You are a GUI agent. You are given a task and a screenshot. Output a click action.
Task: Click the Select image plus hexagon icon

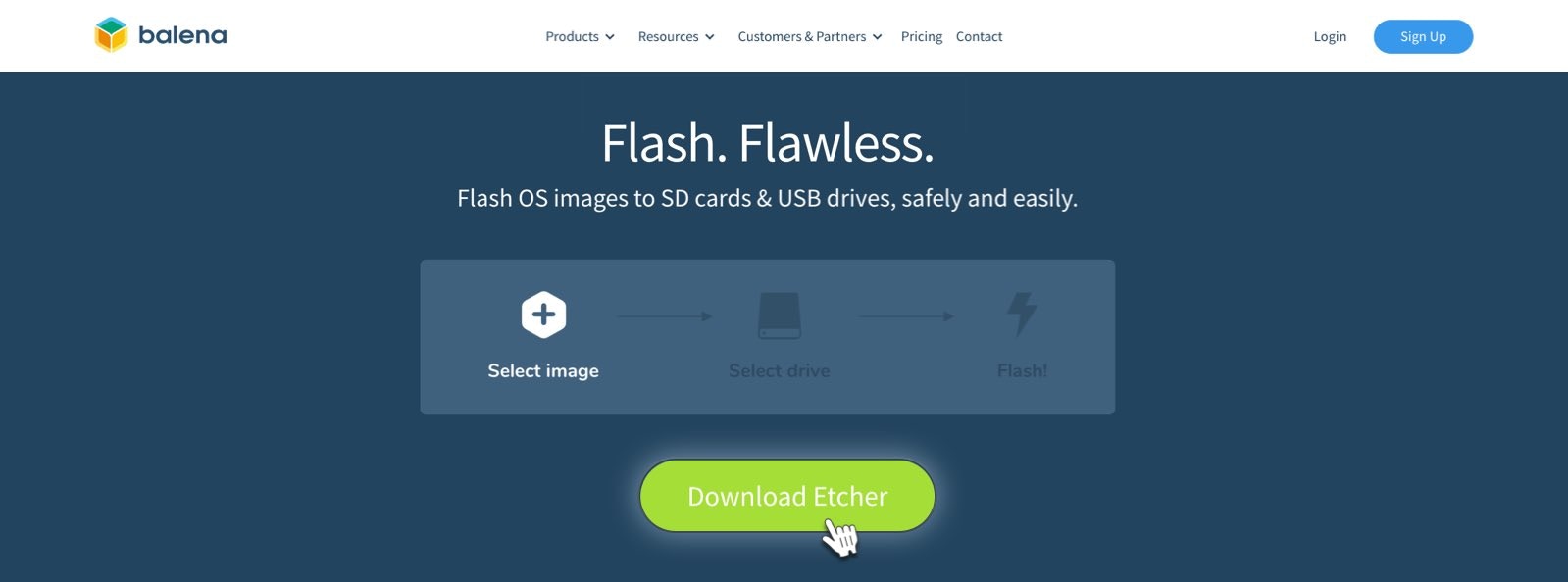[x=543, y=315]
